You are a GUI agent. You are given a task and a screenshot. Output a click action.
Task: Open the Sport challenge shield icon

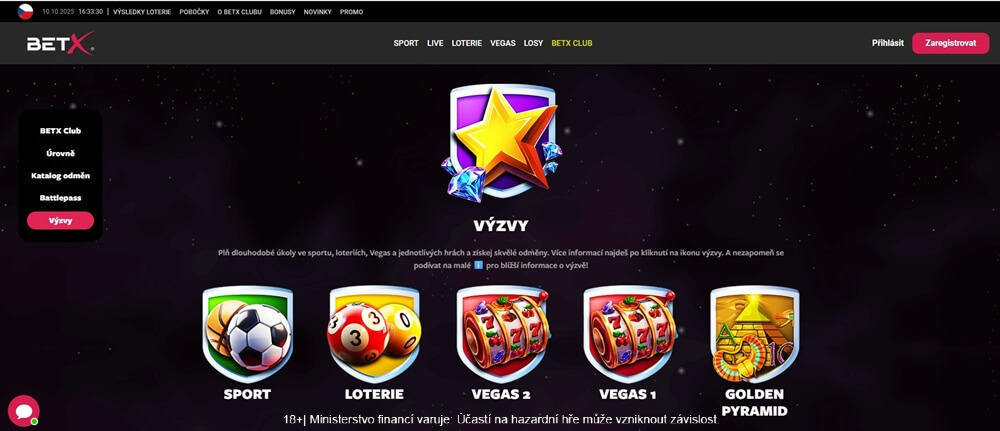coord(247,334)
